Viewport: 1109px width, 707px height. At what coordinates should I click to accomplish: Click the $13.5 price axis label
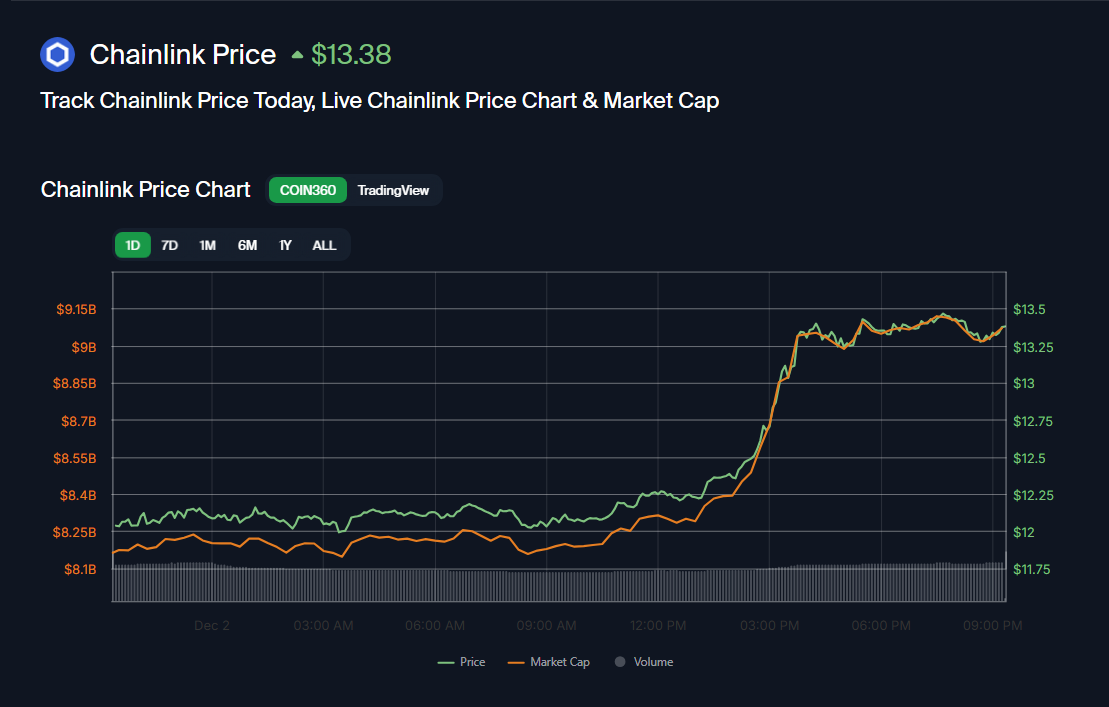[x=1029, y=310]
